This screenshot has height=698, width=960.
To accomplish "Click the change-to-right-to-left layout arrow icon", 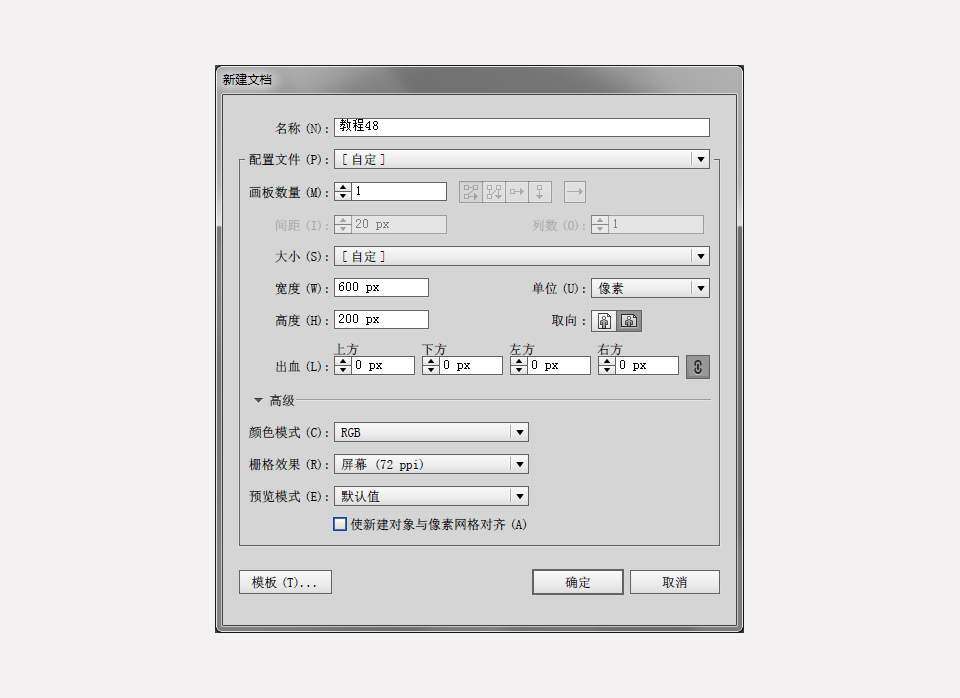I will coord(575,191).
